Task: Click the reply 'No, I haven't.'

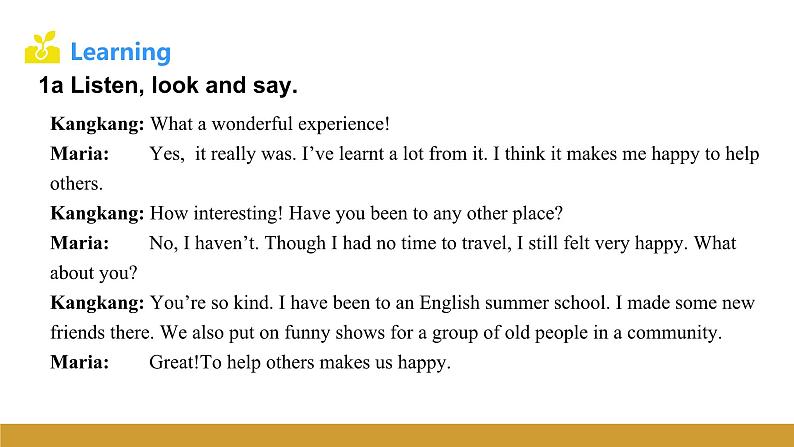Action: pyautogui.click(x=204, y=243)
